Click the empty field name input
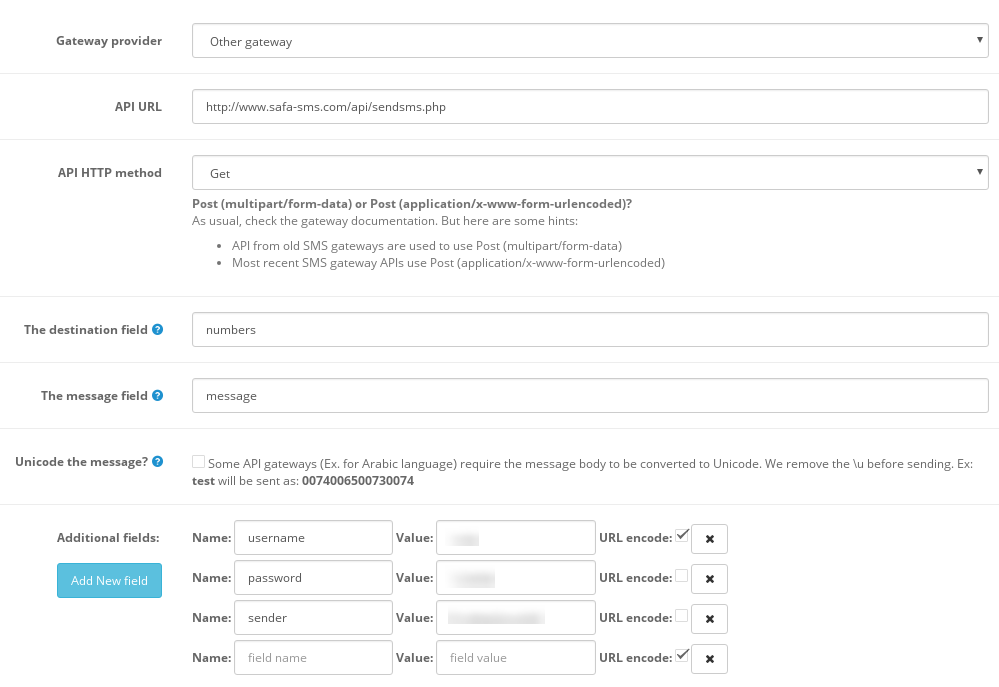 (313, 658)
